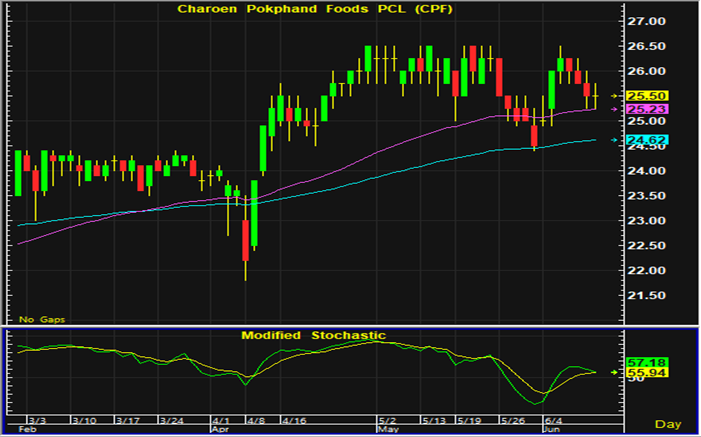Click the 22.00 price axis label
The height and width of the screenshot is (437, 701).
coord(646,271)
